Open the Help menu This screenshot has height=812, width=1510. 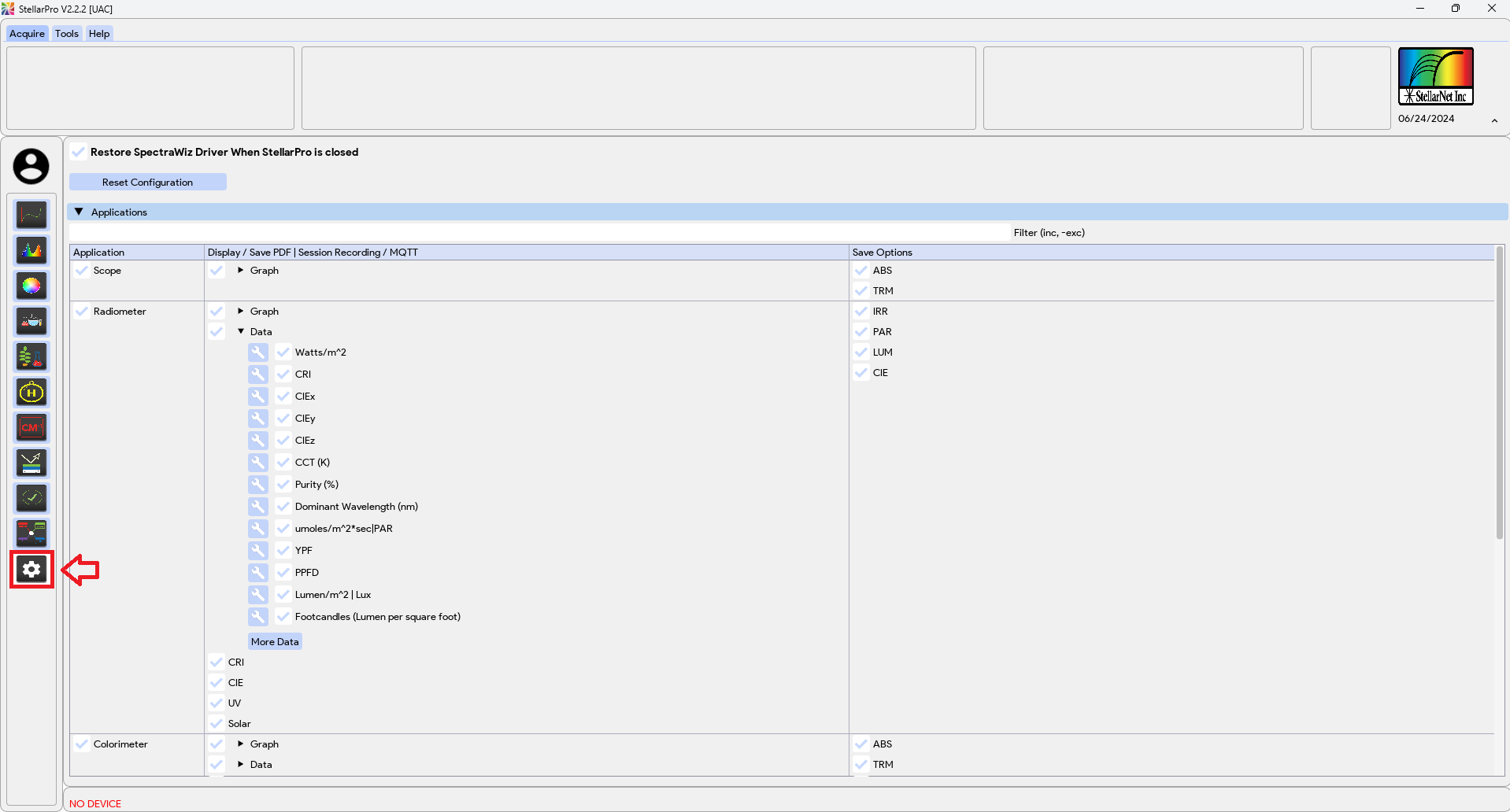pyautogui.click(x=99, y=33)
